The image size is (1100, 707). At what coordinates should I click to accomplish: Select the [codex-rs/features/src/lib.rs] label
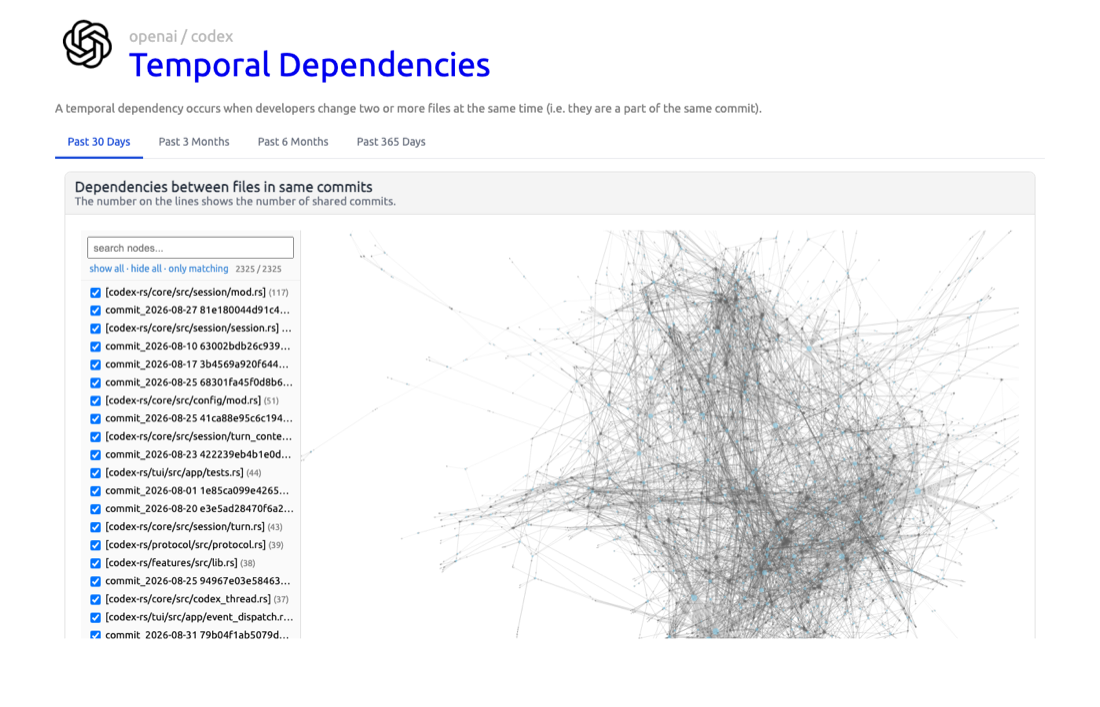(x=171, y=563)
